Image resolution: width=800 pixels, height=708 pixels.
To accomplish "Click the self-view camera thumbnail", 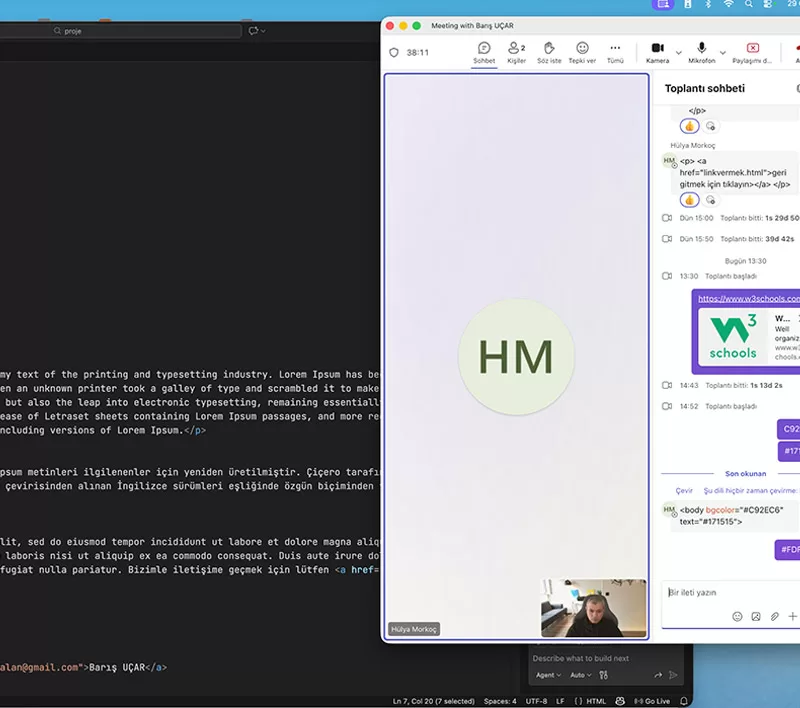I will point(593,608).
